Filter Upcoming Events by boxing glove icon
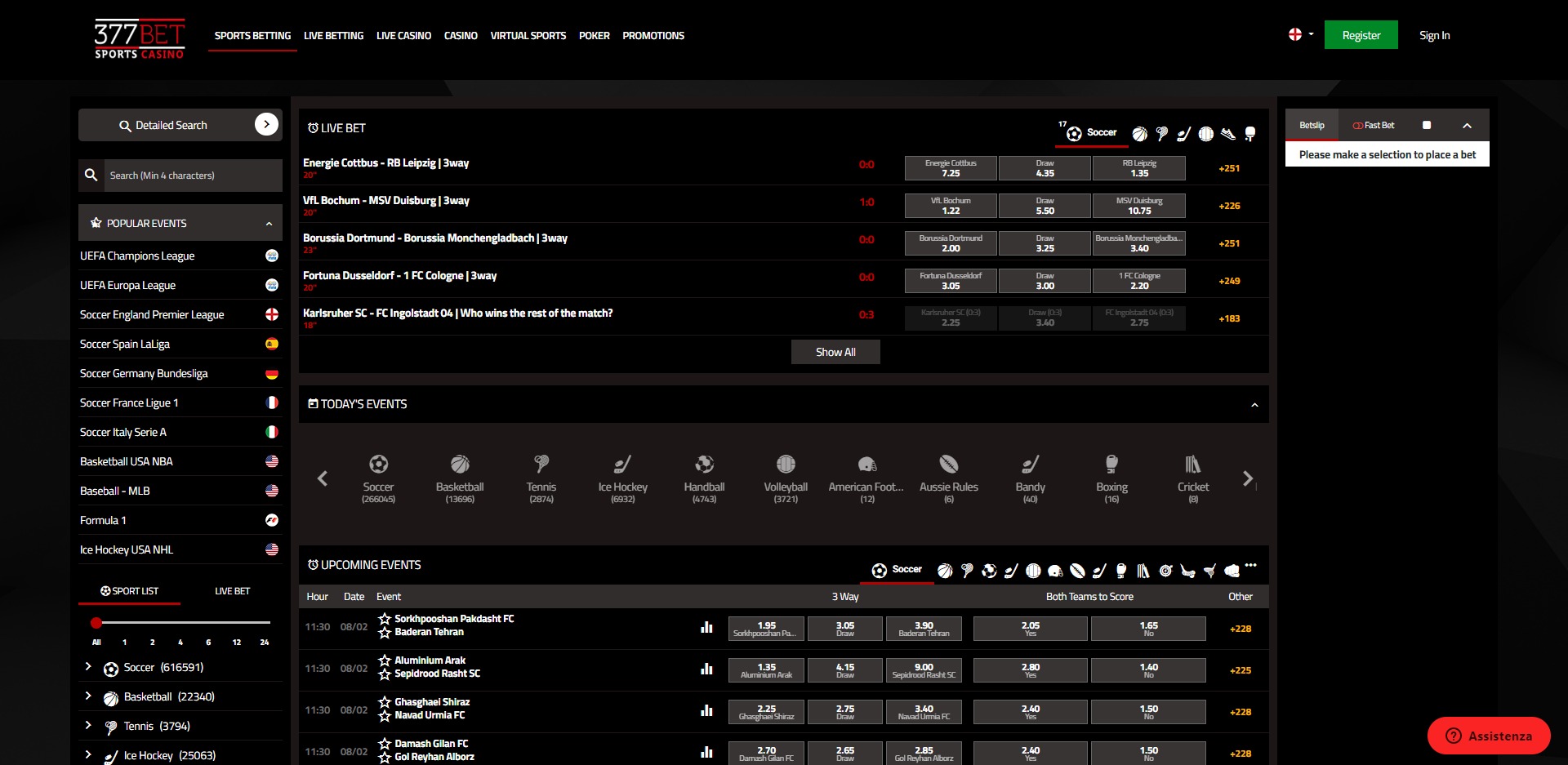Image resolution: width=1568 pixels, height=765 pixels. tap(1121, 571)
